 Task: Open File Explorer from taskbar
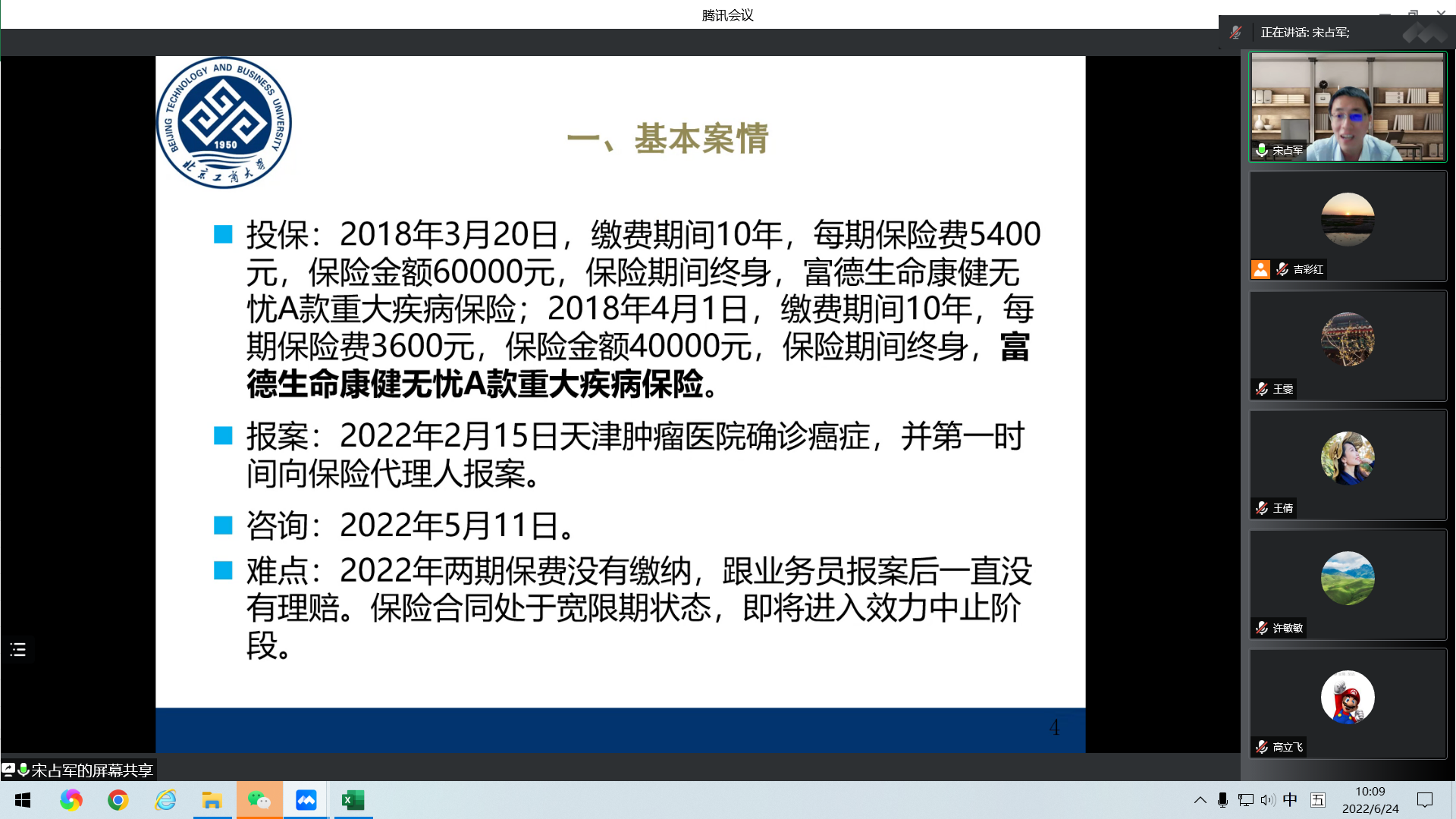point(212,800)
